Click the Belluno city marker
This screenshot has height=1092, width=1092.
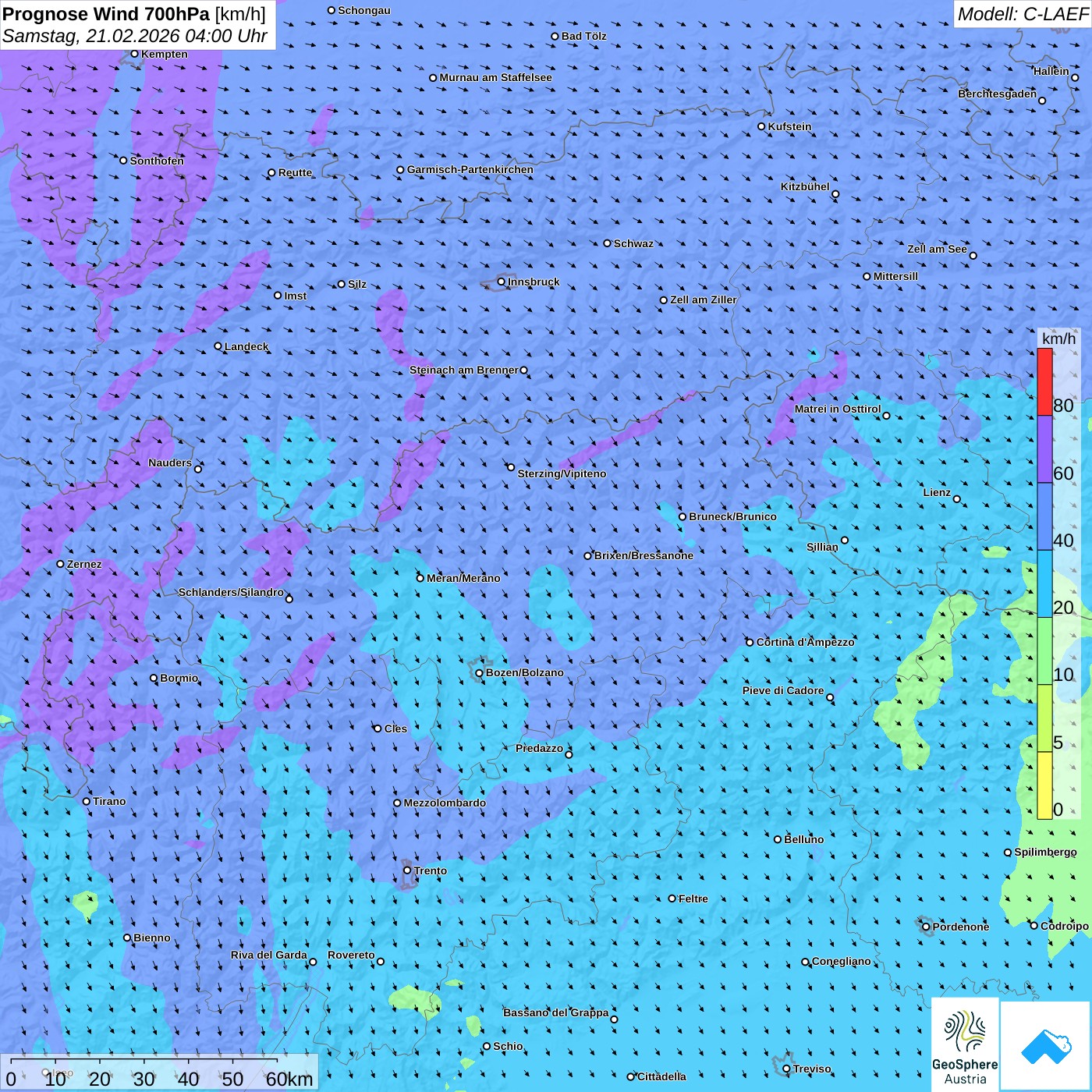click(x=778, y=839)
